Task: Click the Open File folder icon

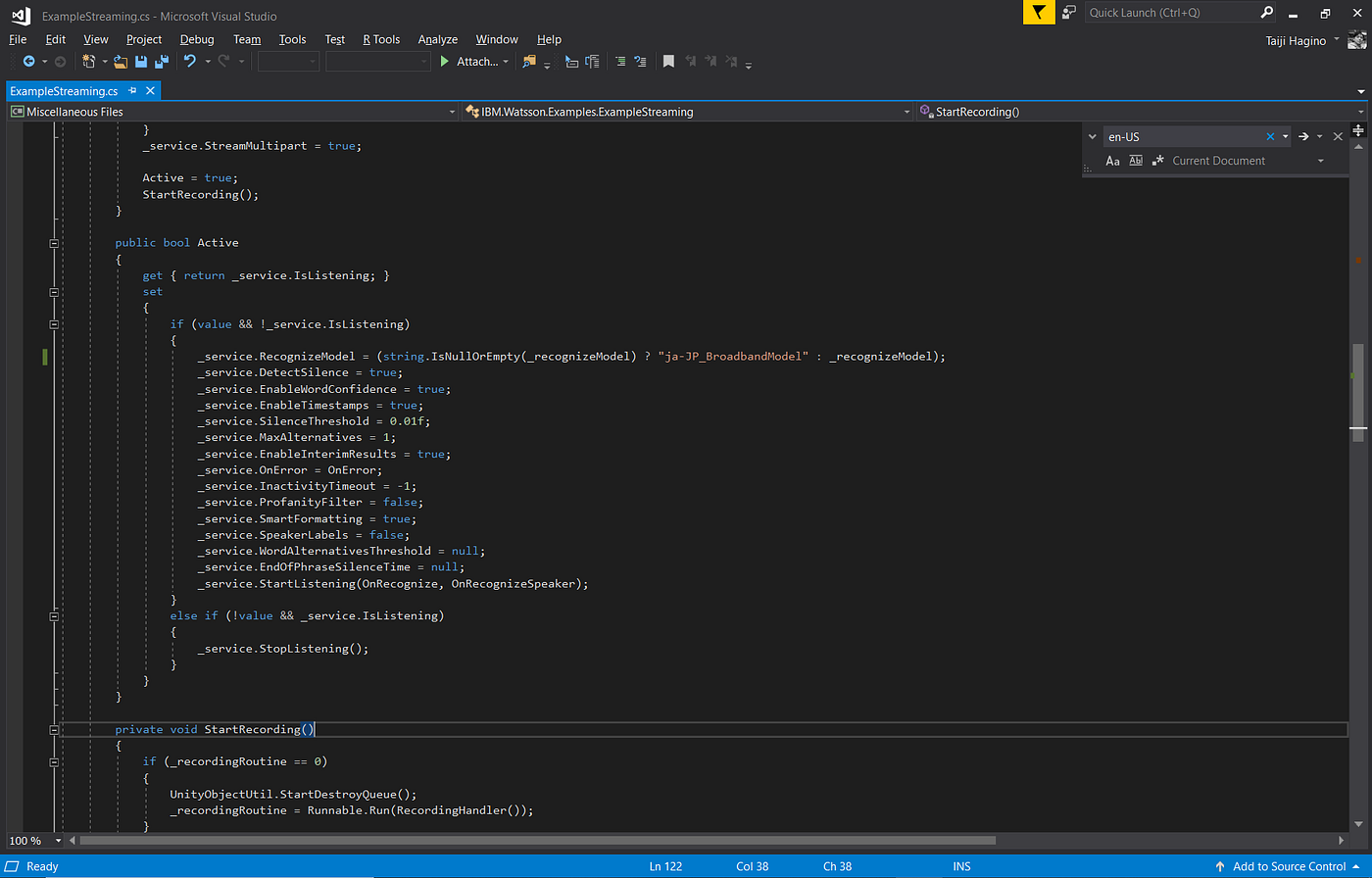Action: pos(122,62)
